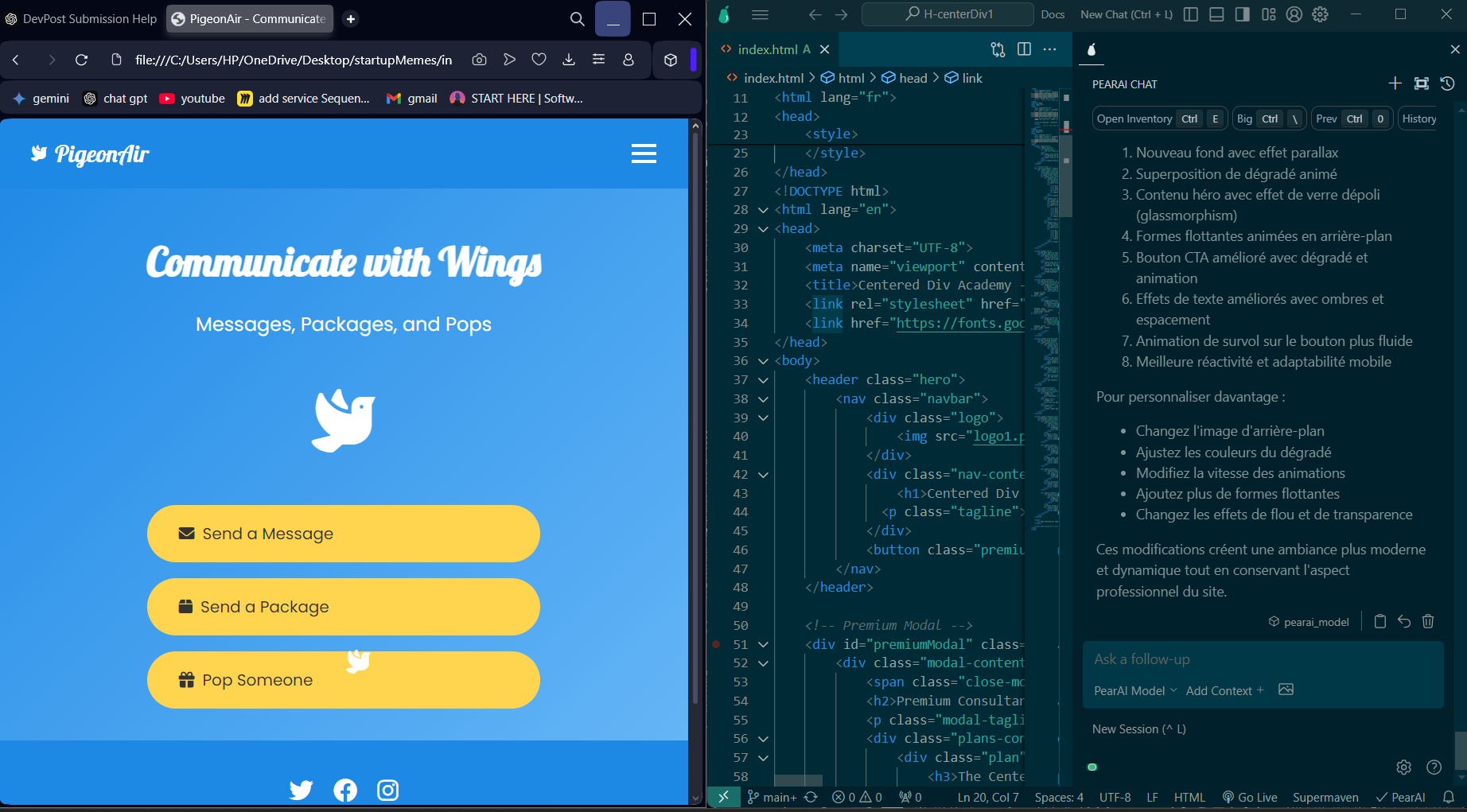The image size is (1467, 812).
Task: Click the editor split editor icon
Action: [1024, 49]
